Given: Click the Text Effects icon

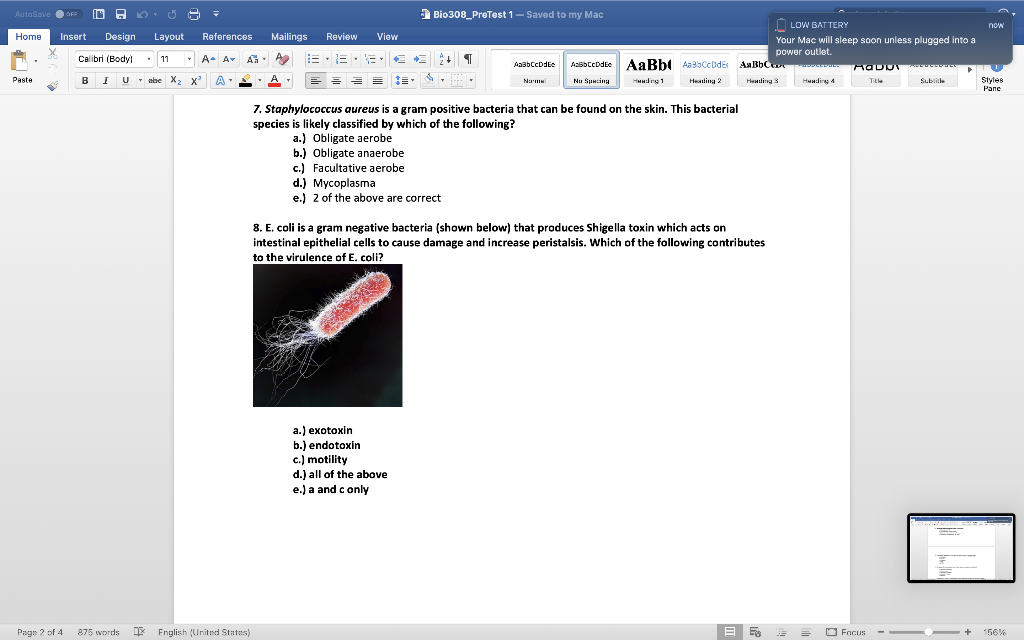Looking at the screenshot, I should pyautogui.click(x=220, y=80).
